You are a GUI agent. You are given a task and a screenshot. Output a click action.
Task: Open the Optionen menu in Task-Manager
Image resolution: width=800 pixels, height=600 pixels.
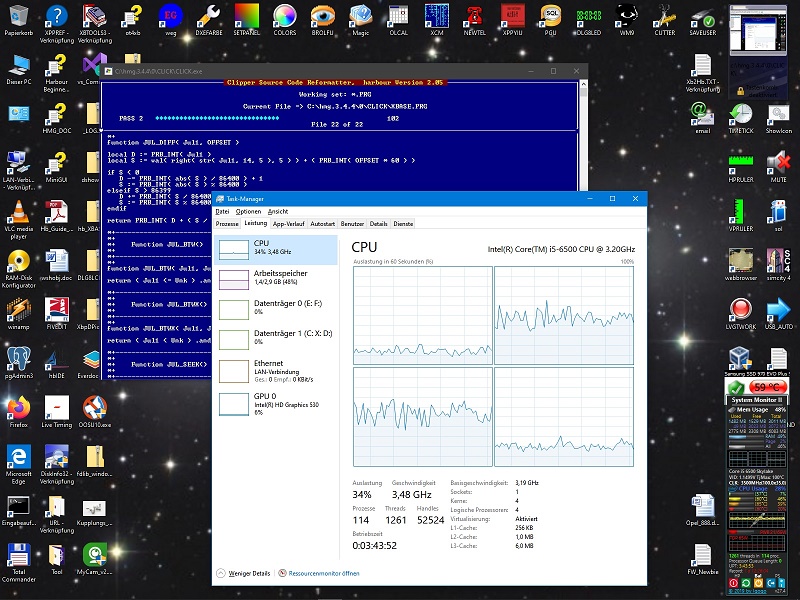click(x=248, y=211)
